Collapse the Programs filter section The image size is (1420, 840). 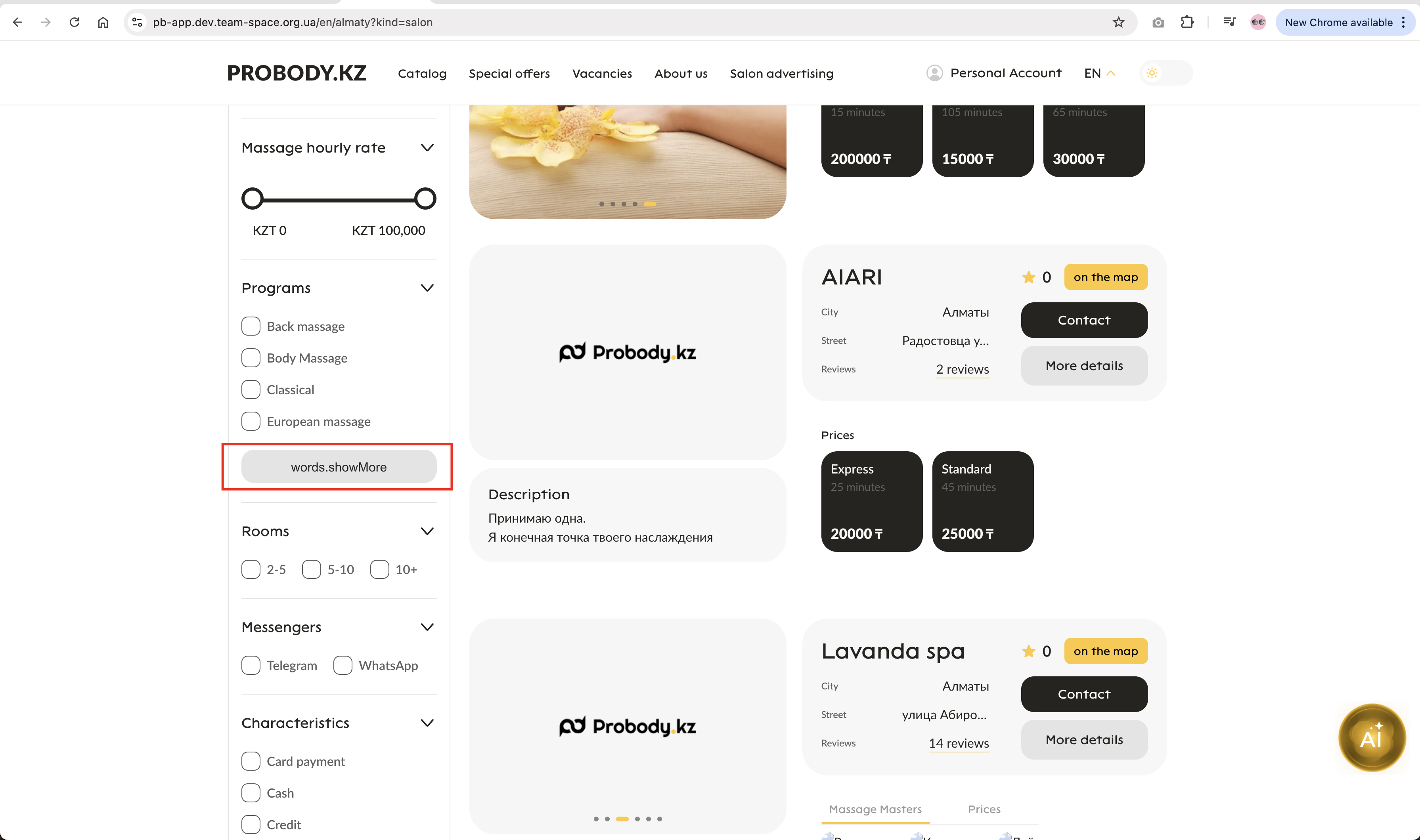[x=427, y=288]
